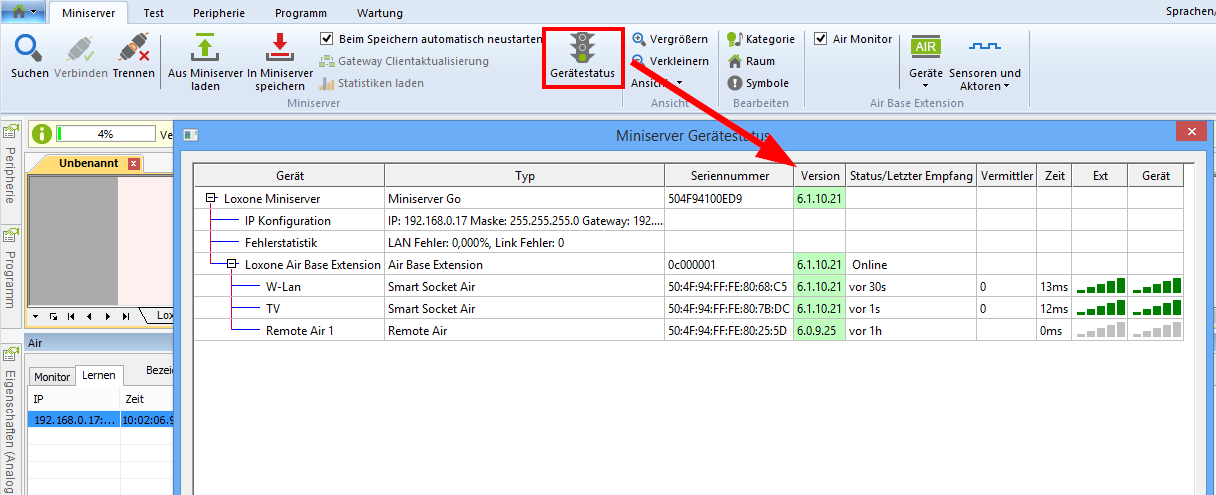Disable the Air Monitor checkbox
The height and width of the screenshot is (495, 1216).
[x=821, y=39]
